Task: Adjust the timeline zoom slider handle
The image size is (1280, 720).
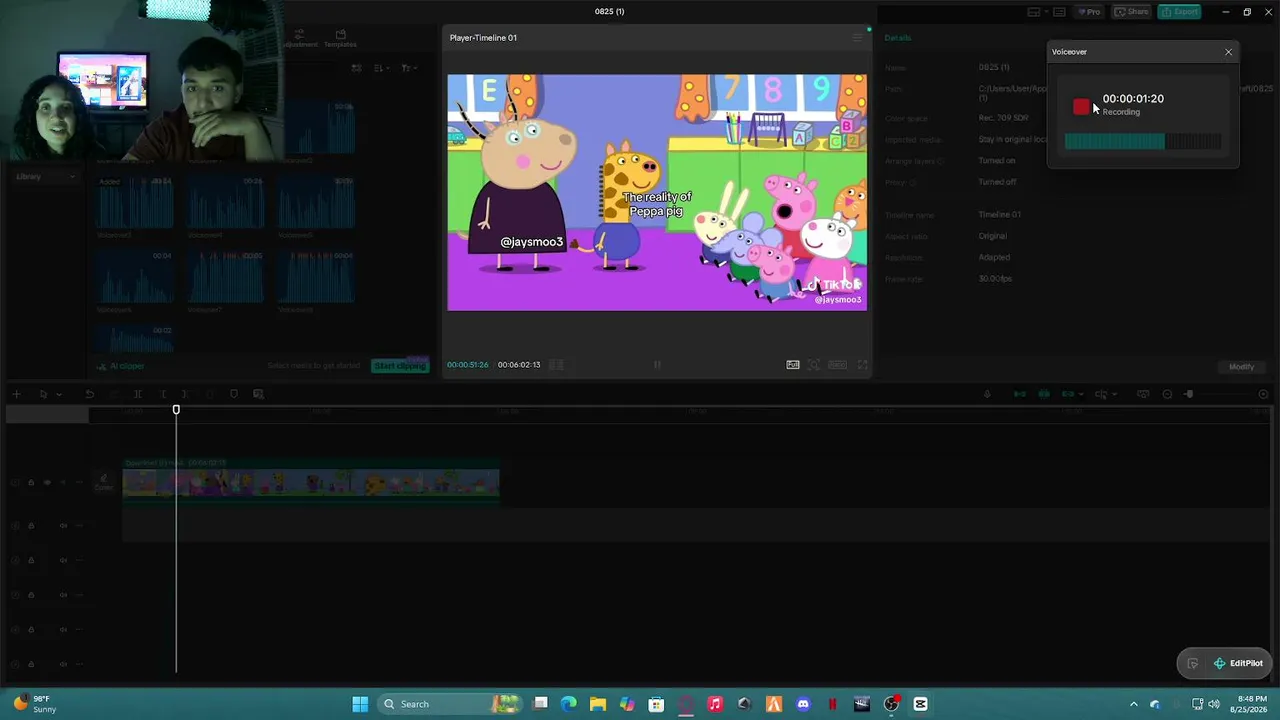Action: 1189,395
